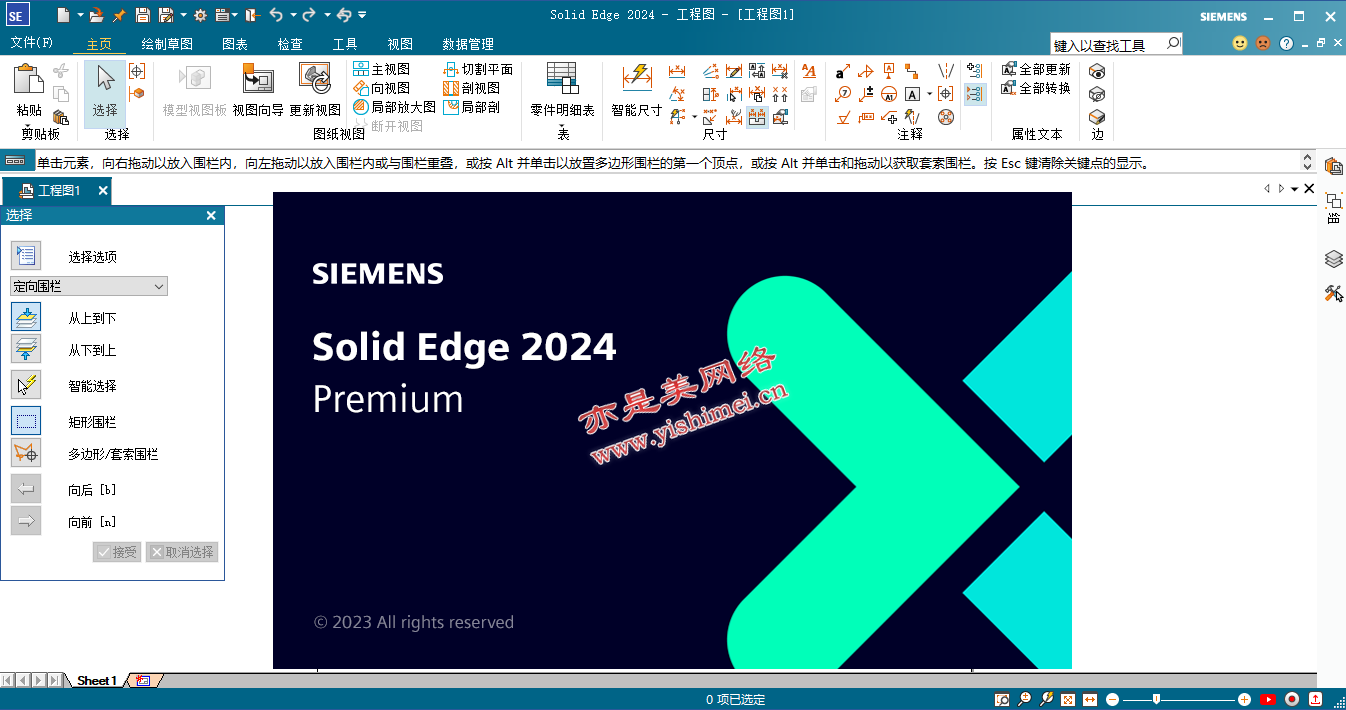Click the zoom in plus button
The width and height of the screenshot is (1346, 710).
[x=1244, y=699]
